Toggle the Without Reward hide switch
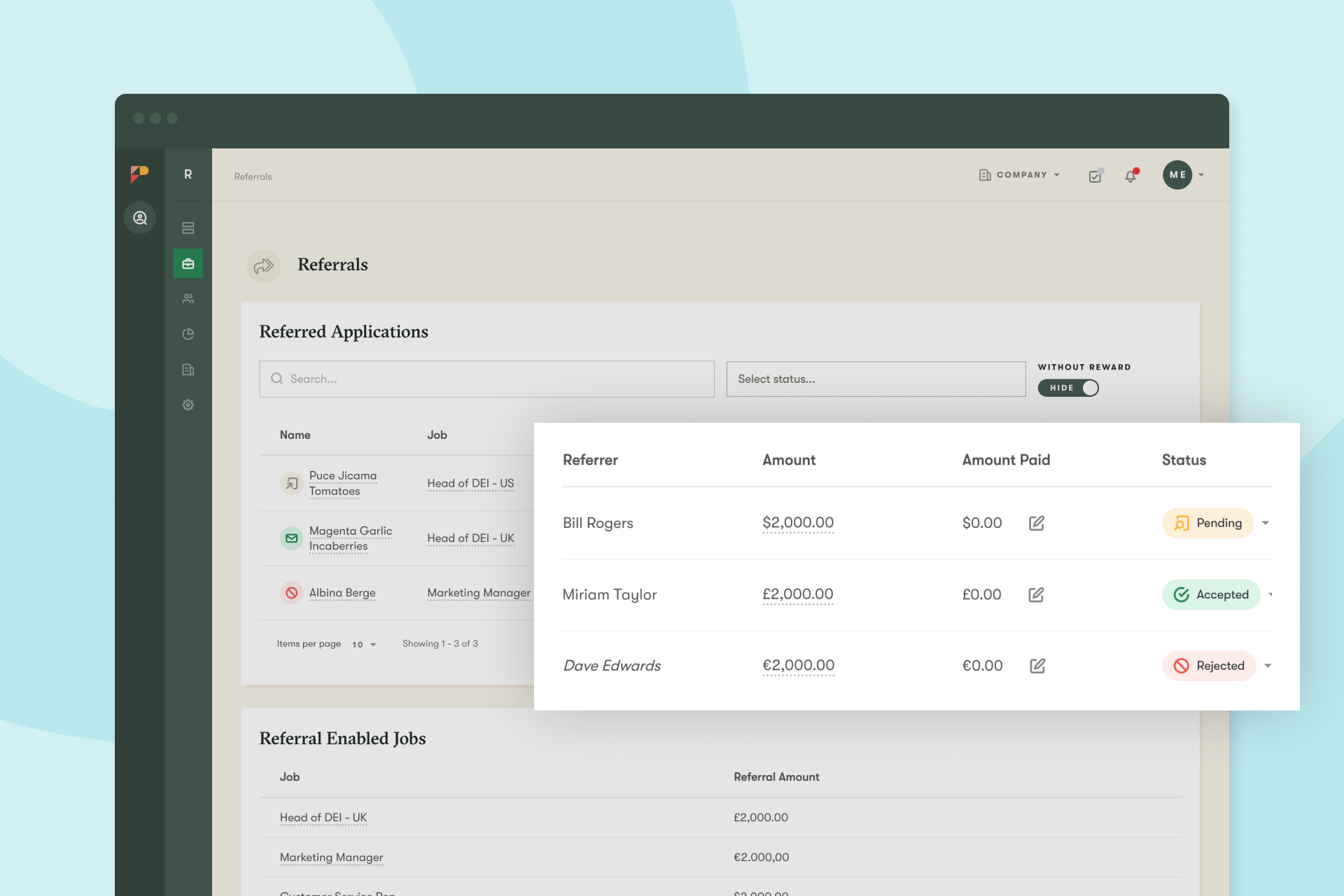 coord(1068,388)
